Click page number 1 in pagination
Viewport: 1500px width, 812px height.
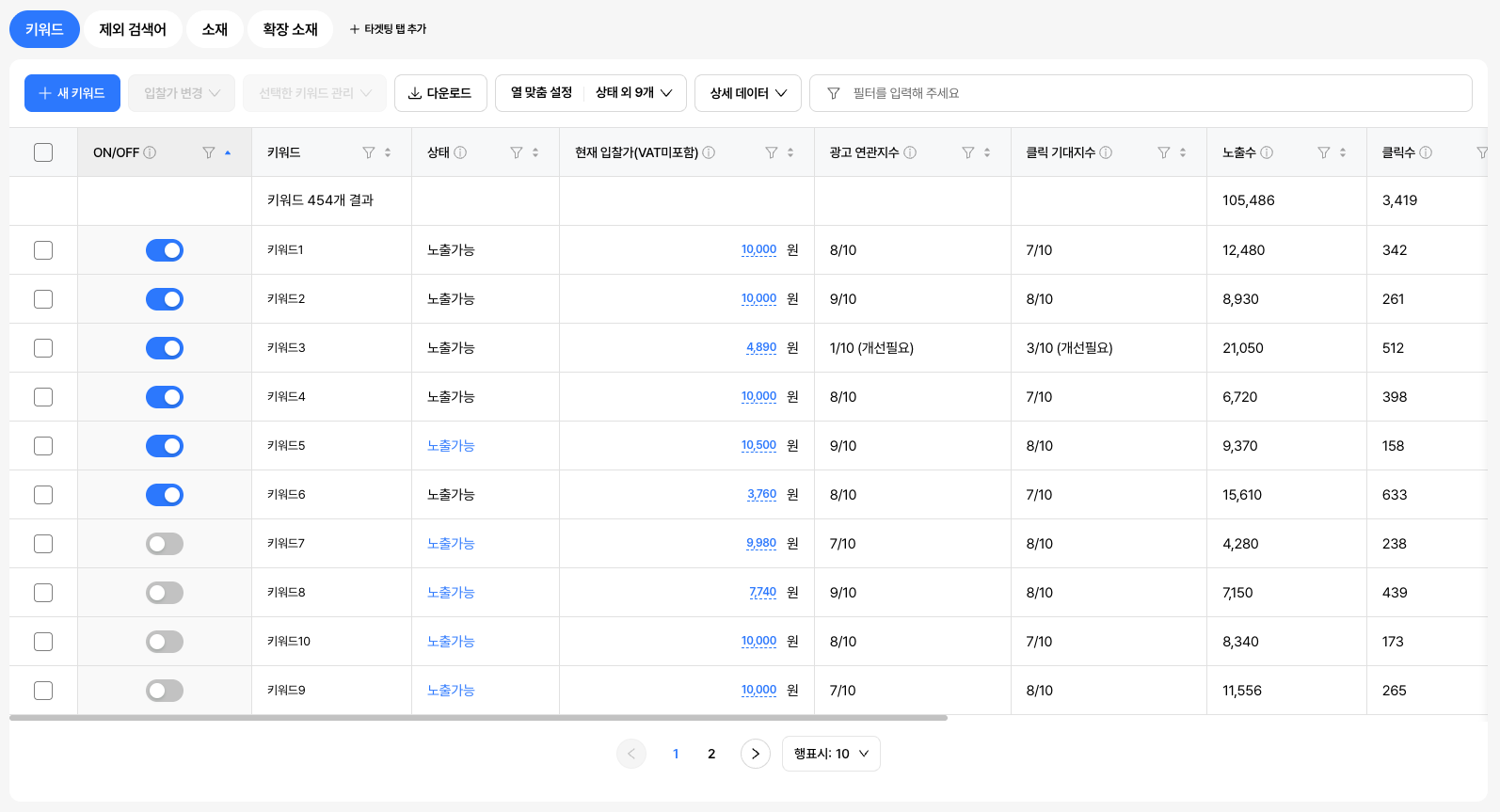point(676,754)
